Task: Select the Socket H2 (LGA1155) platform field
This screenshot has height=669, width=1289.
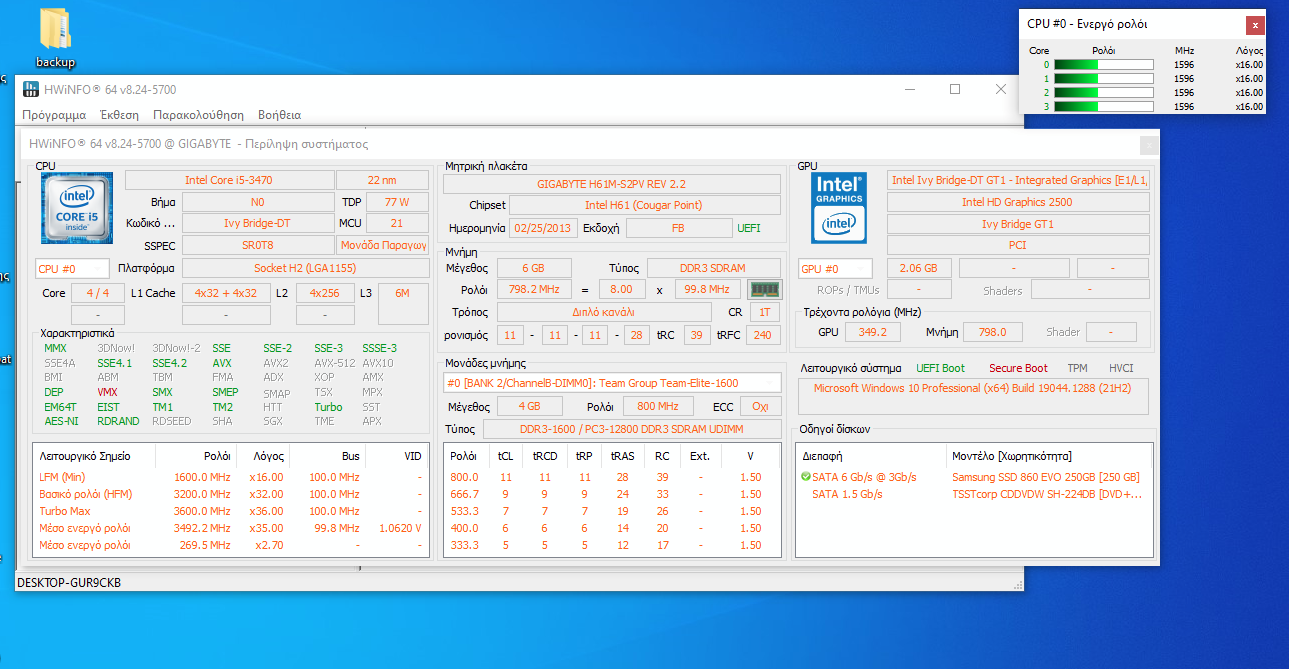Action: pos(305,268)
